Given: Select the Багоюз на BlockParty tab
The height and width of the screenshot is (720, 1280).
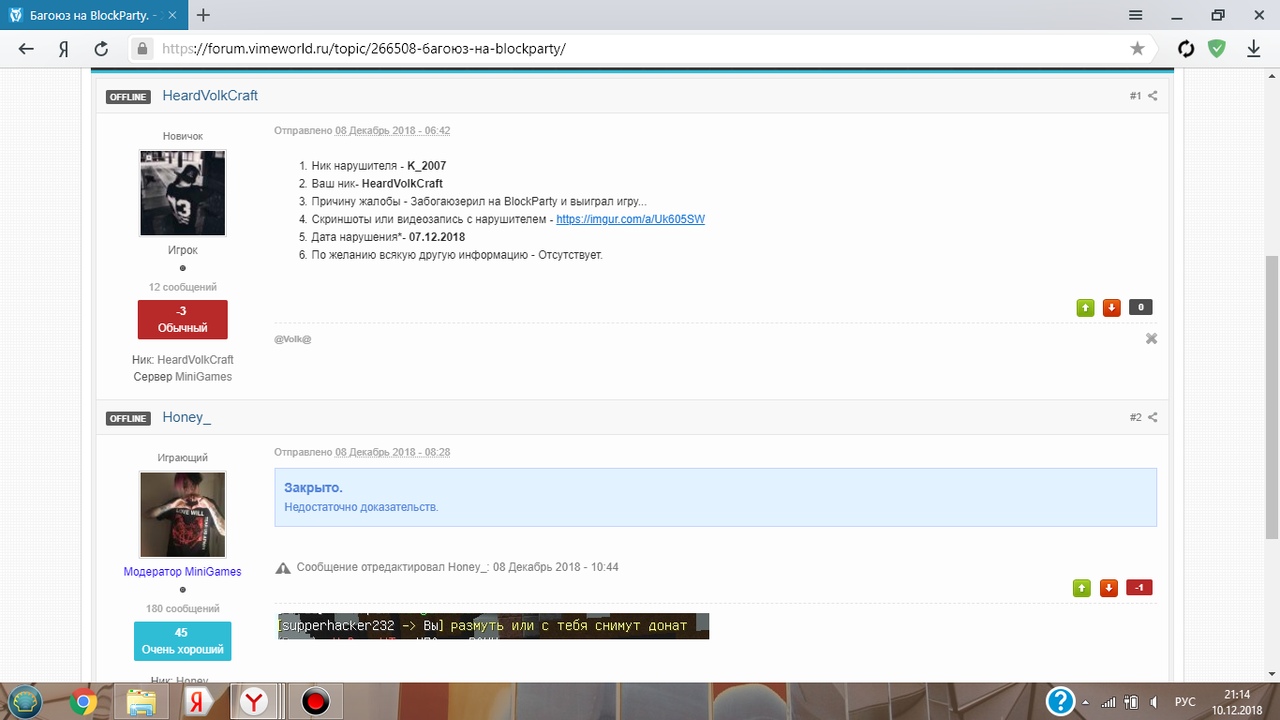Looking at the screenshot, I should (x=90, y=15).
